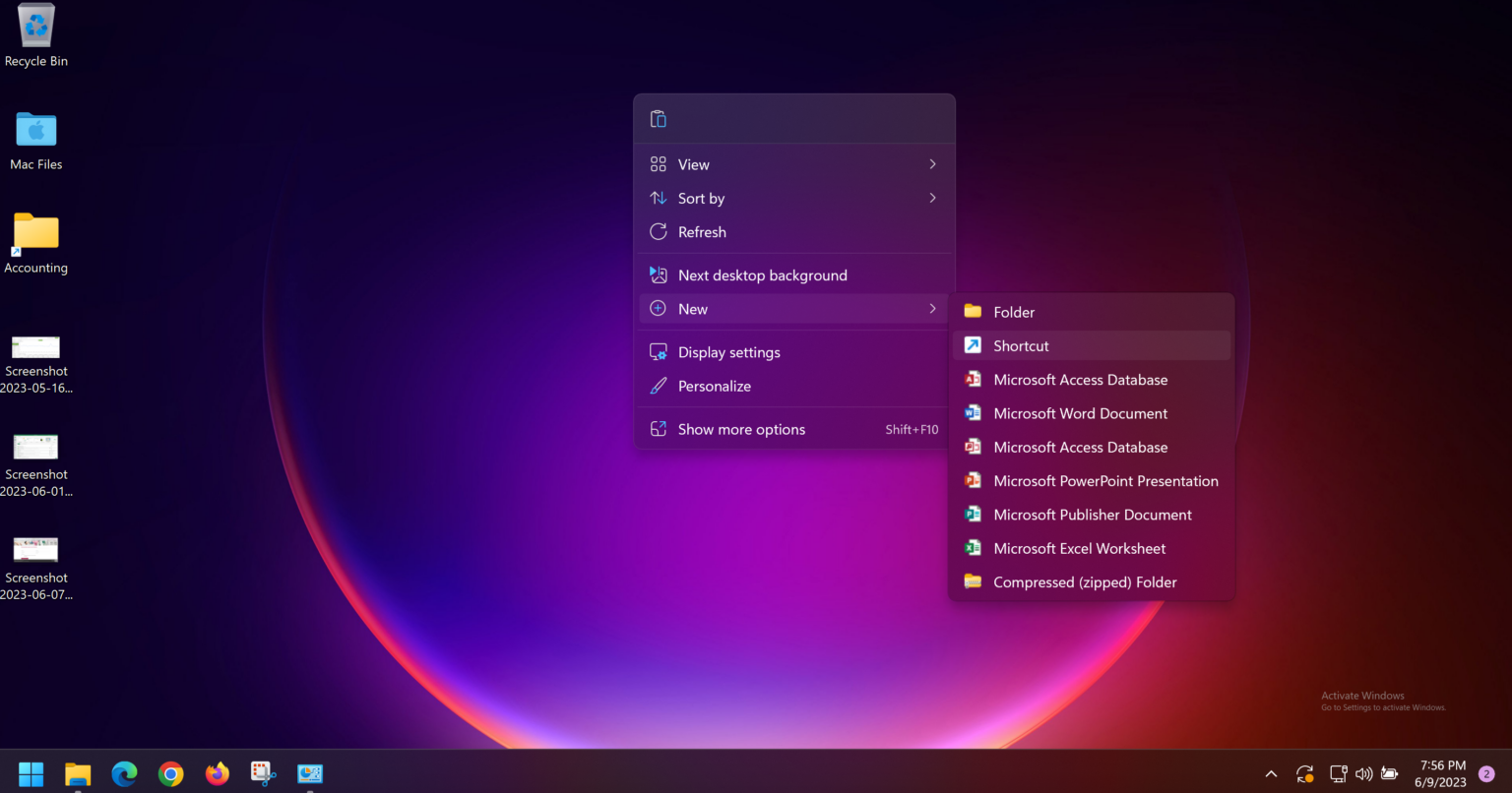Viewport: 1512px width, 793px height.
Task: Click the update icon with orange dot in tray
Action: pos(1304,773)
